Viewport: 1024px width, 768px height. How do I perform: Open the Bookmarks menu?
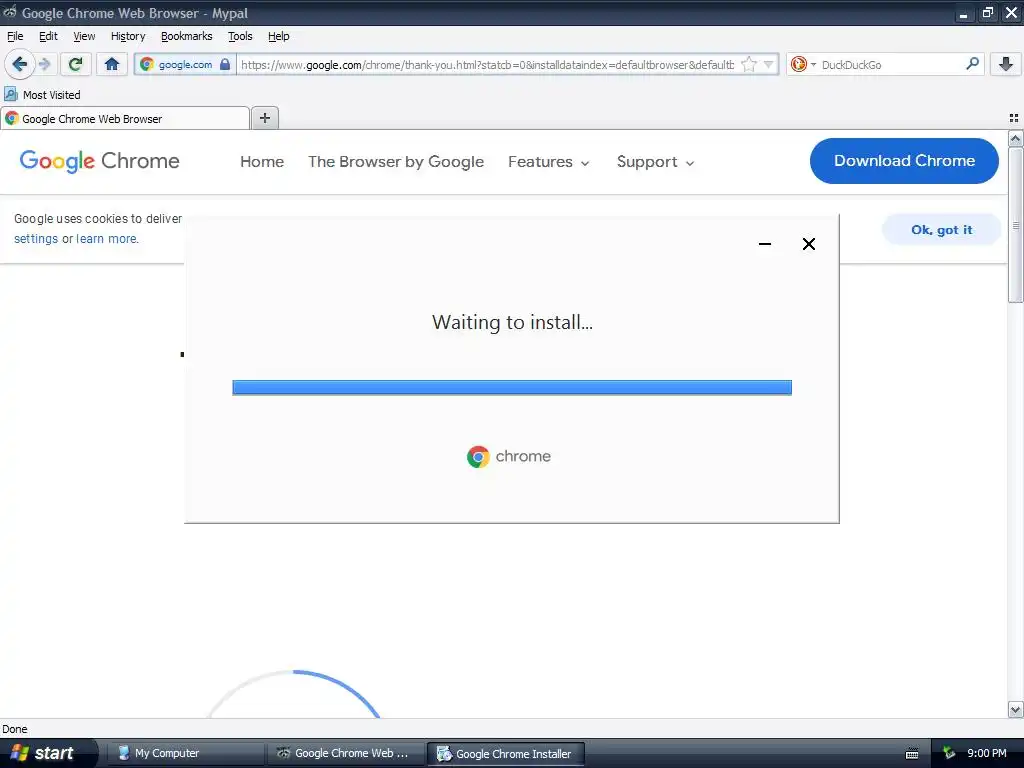(x=187, y=36)
